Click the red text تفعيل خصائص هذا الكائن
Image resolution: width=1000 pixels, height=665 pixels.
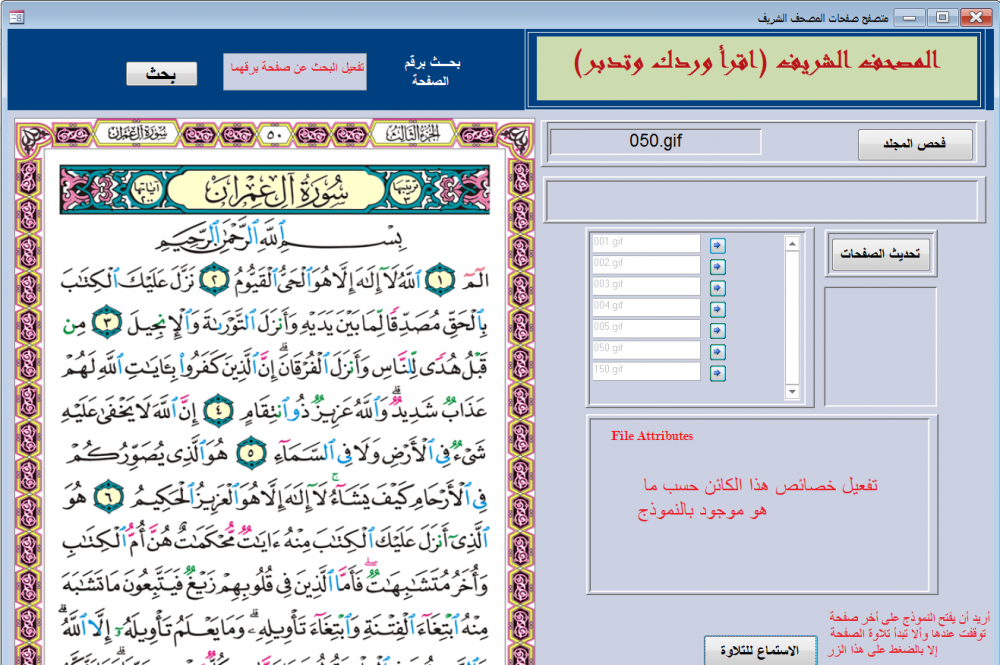[758, 497]
